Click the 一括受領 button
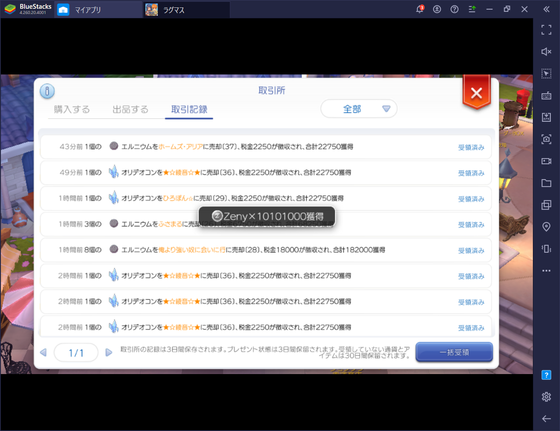This screenshot has height=431, width=560. pyautogui.click(x=454, y=352)
